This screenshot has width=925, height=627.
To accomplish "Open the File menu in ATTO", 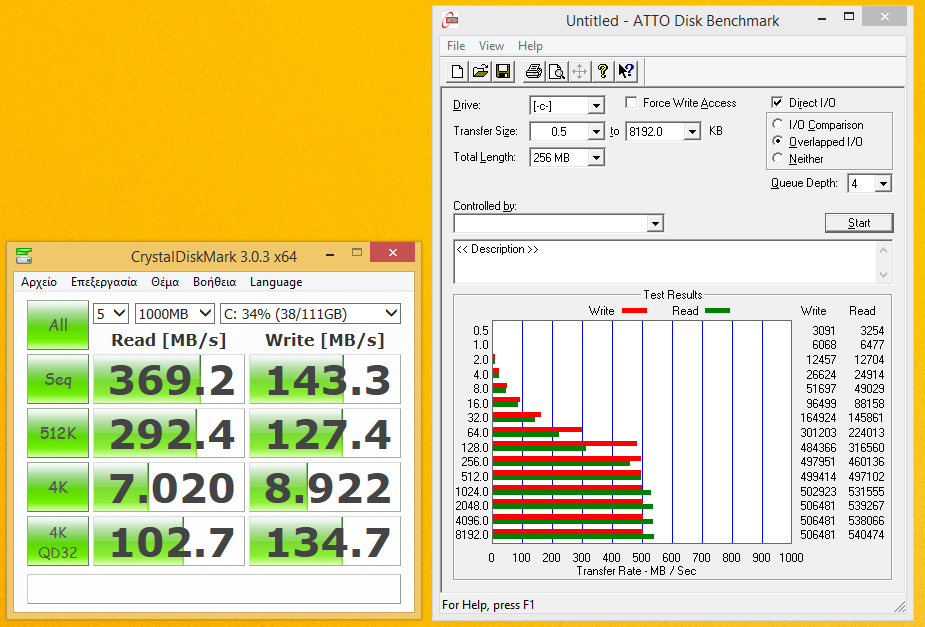I will coord(456,46).
